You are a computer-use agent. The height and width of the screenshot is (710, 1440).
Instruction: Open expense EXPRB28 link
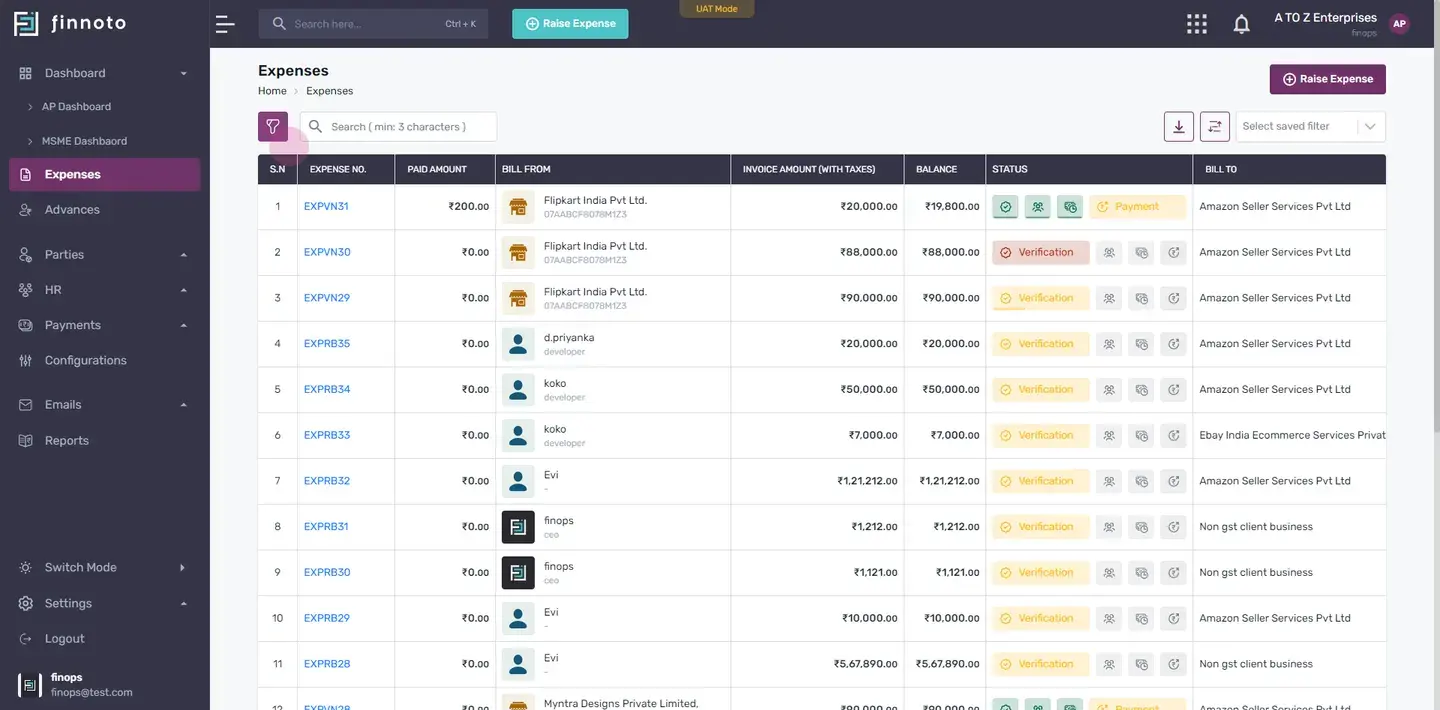[x=327, y=664]
